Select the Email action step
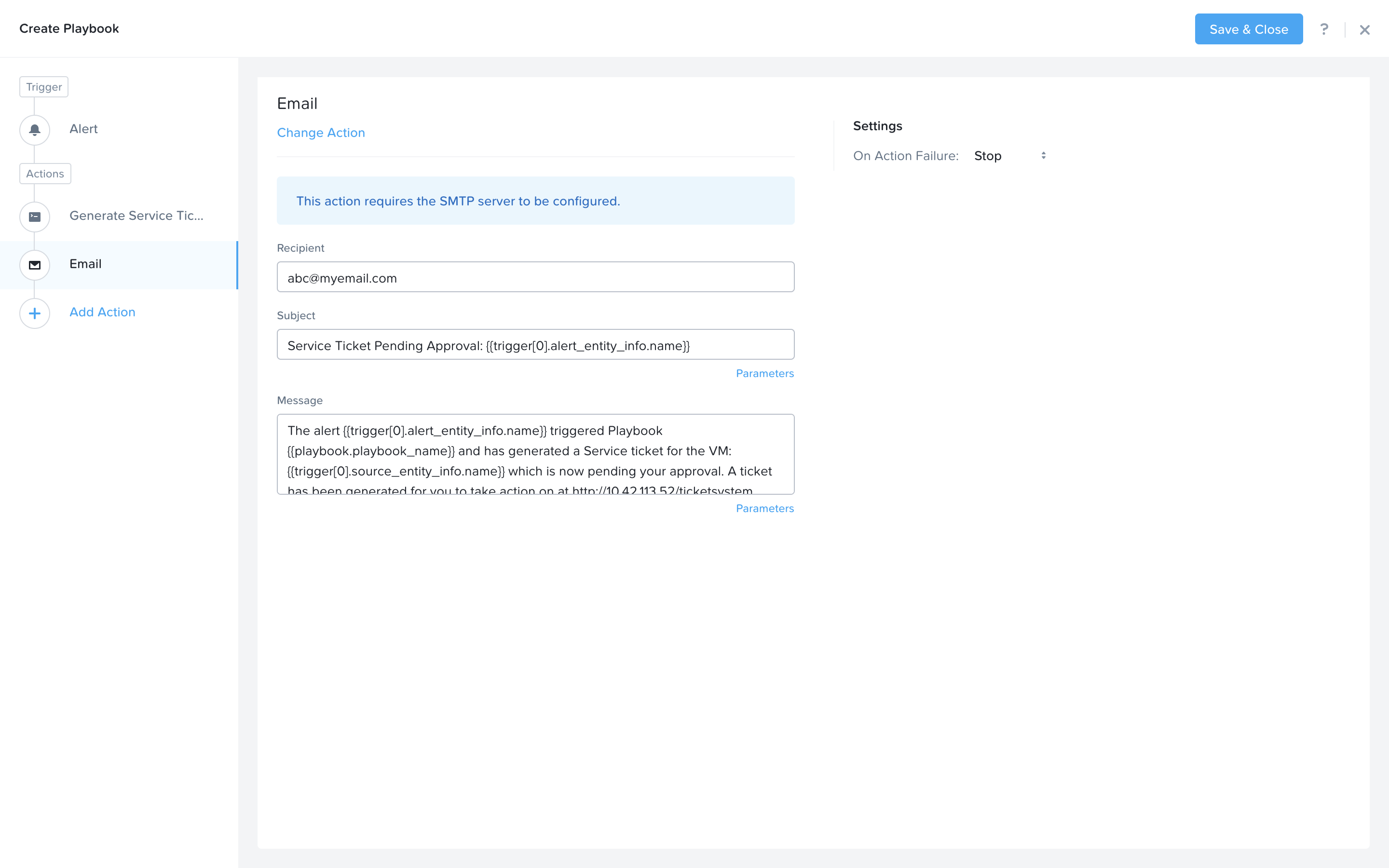Viewport: 1389px width, 868px height. click(x=119, y=265)
